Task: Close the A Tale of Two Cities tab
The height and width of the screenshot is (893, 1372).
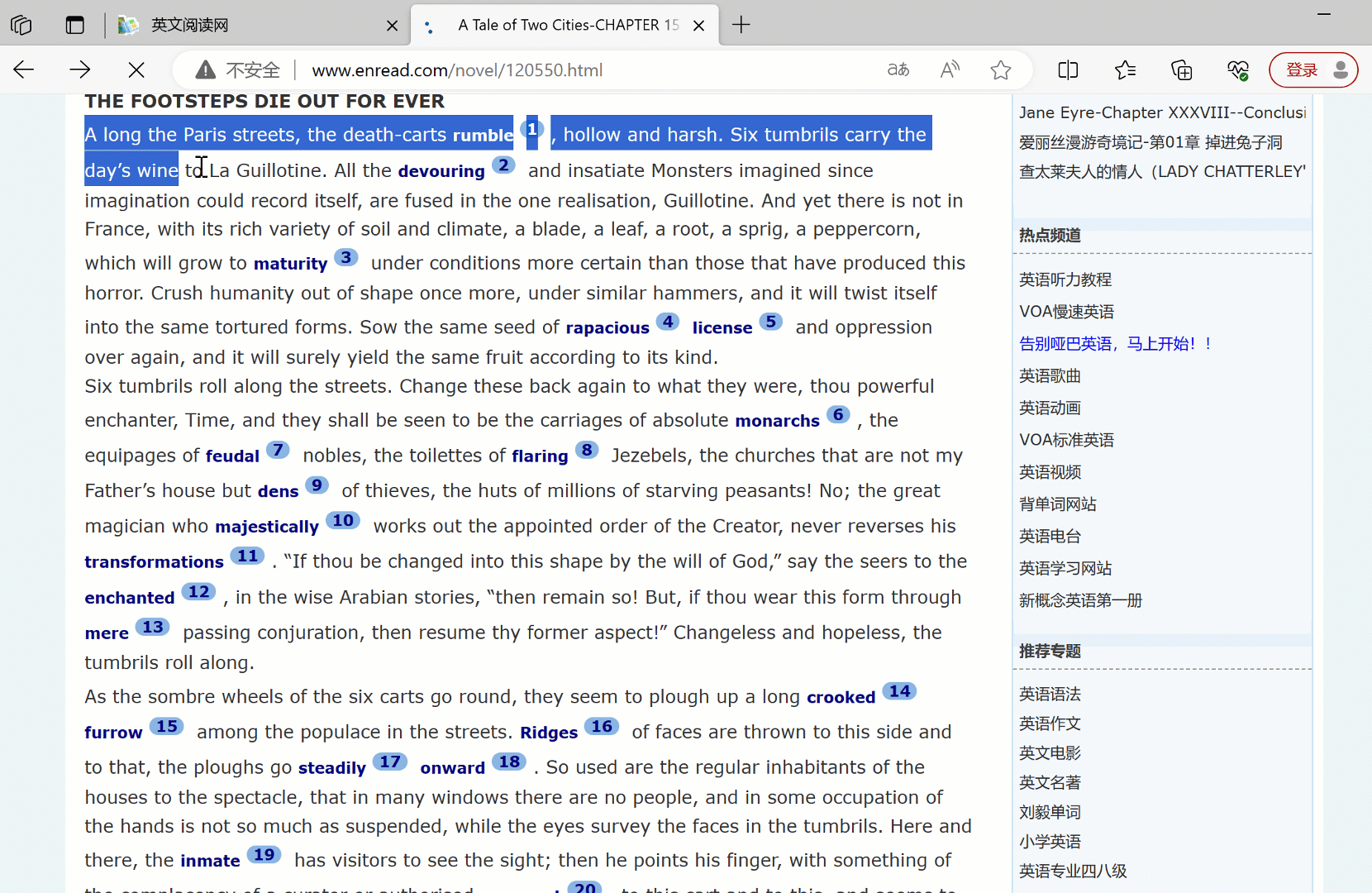Action: tap(698, 26)
